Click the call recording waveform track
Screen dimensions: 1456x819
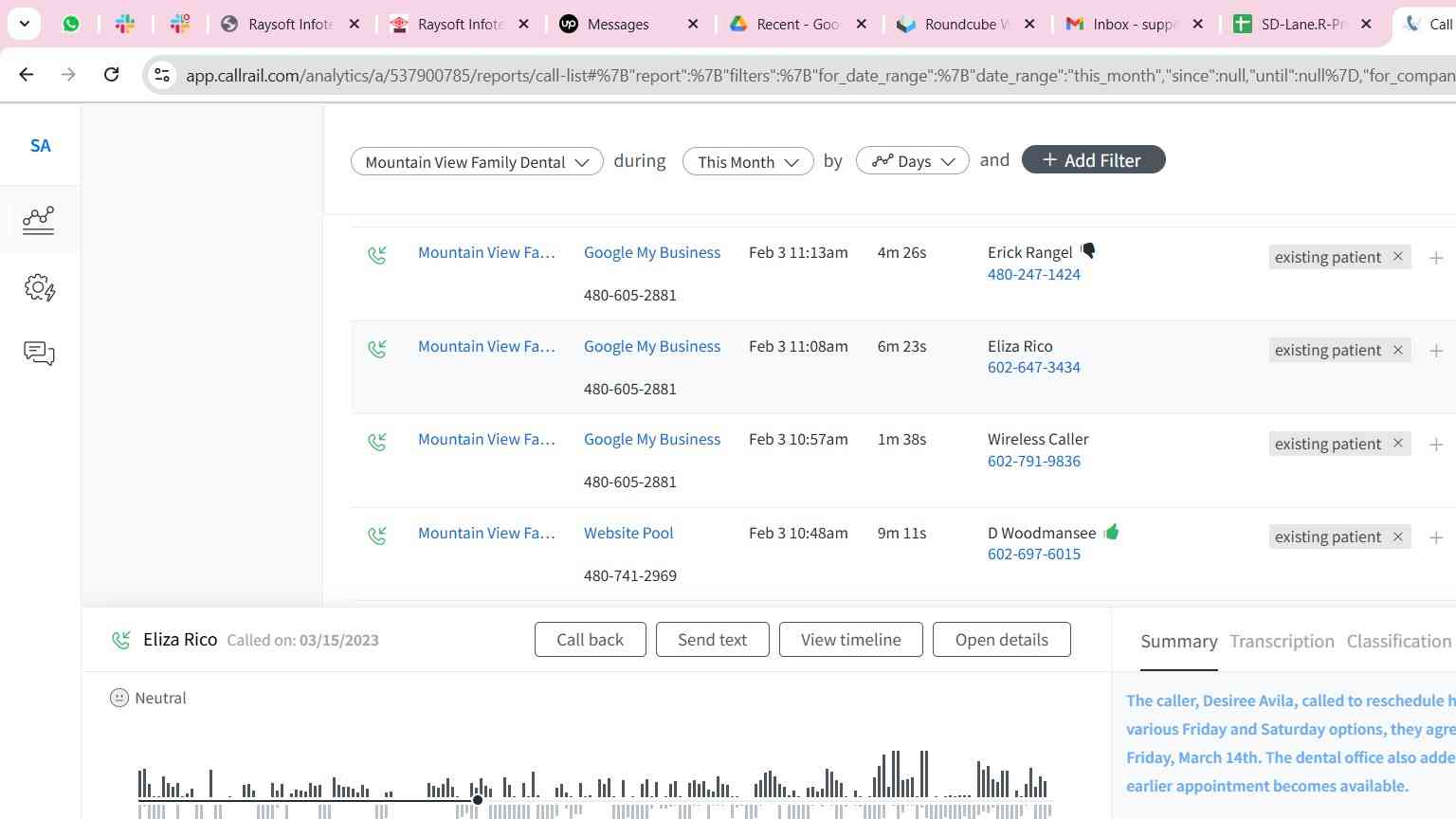click(x=594, y=783)
